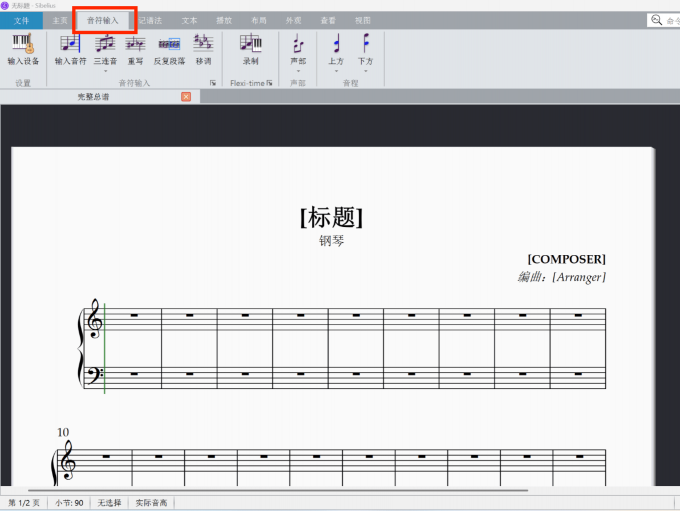The width and height of the screenshot is (680, 511).
Task: Select the 完整总谱 full score tab
Action: click(93, 97)
